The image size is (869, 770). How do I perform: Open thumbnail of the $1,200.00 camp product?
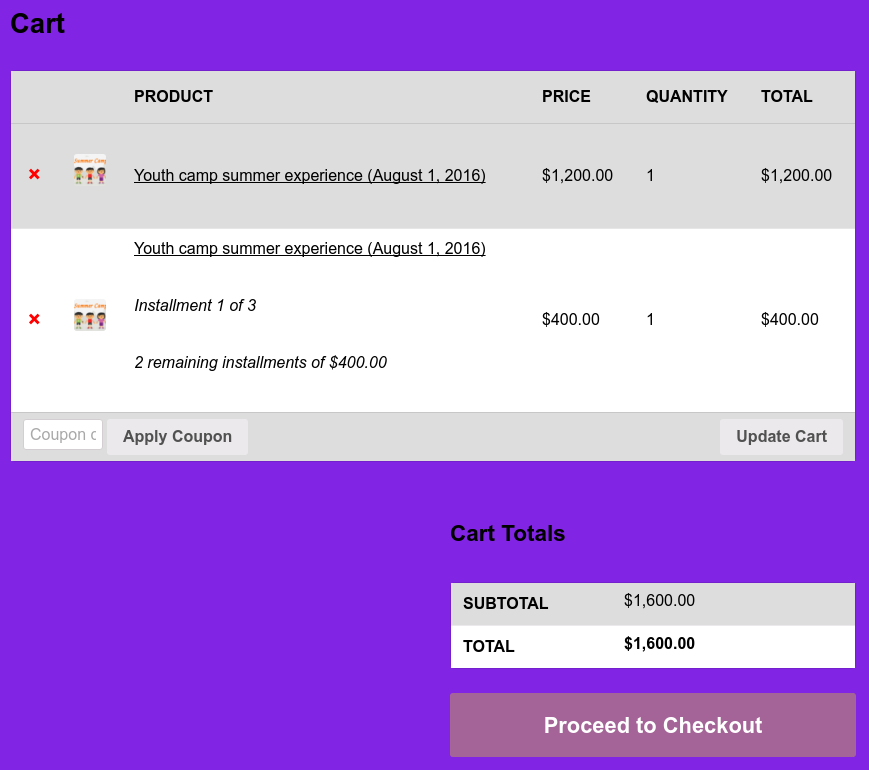coord(90,170)
